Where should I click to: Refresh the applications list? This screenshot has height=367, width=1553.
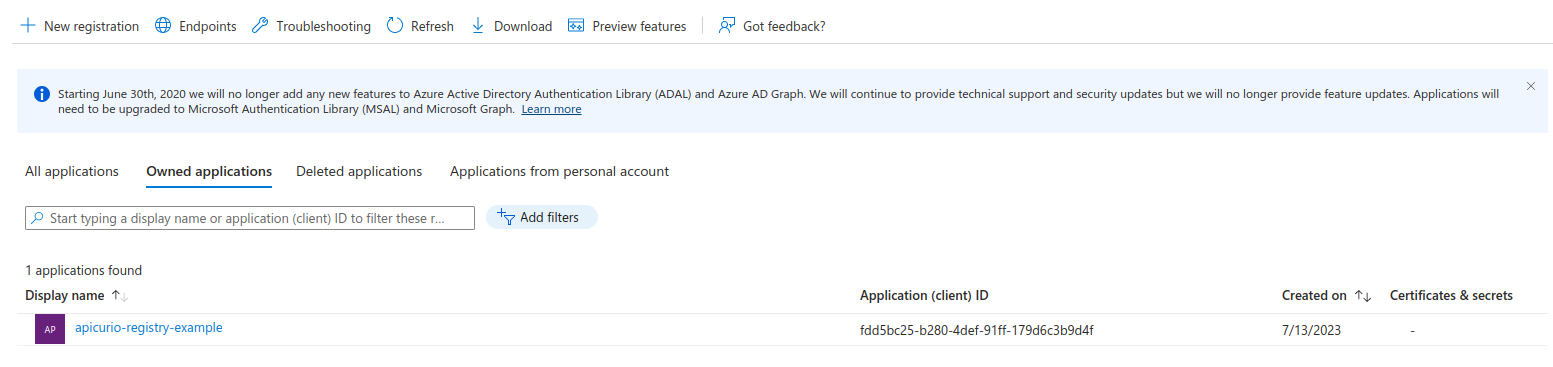tap(420, 26)
